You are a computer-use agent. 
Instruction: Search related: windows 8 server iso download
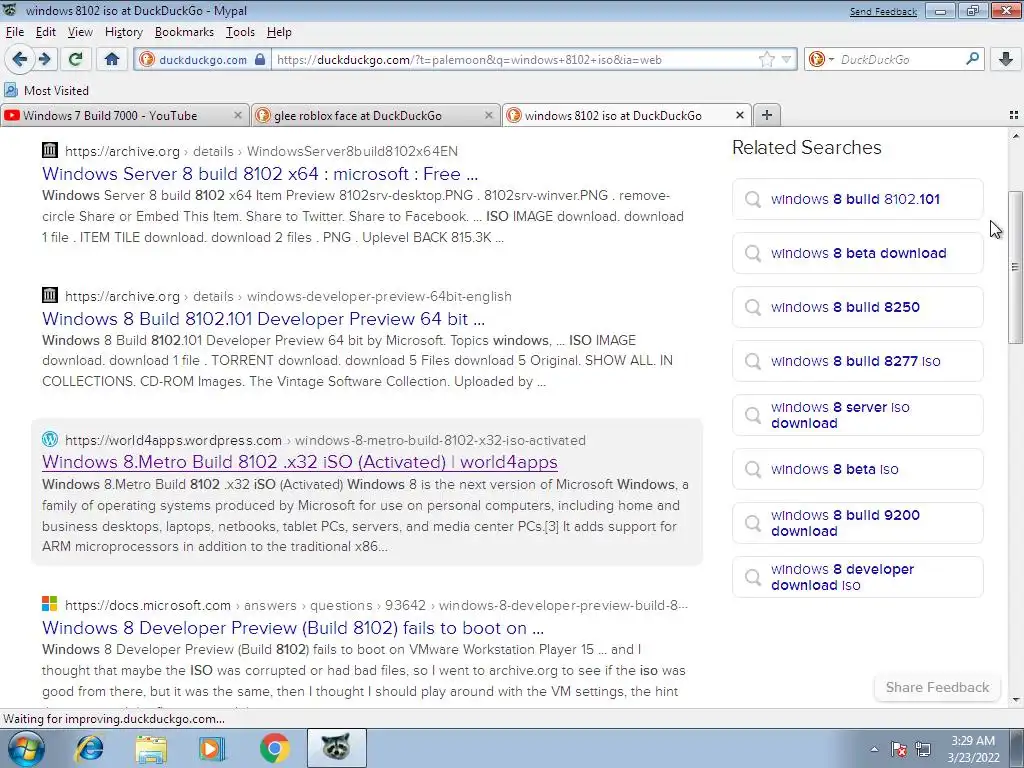coord(857,415)
